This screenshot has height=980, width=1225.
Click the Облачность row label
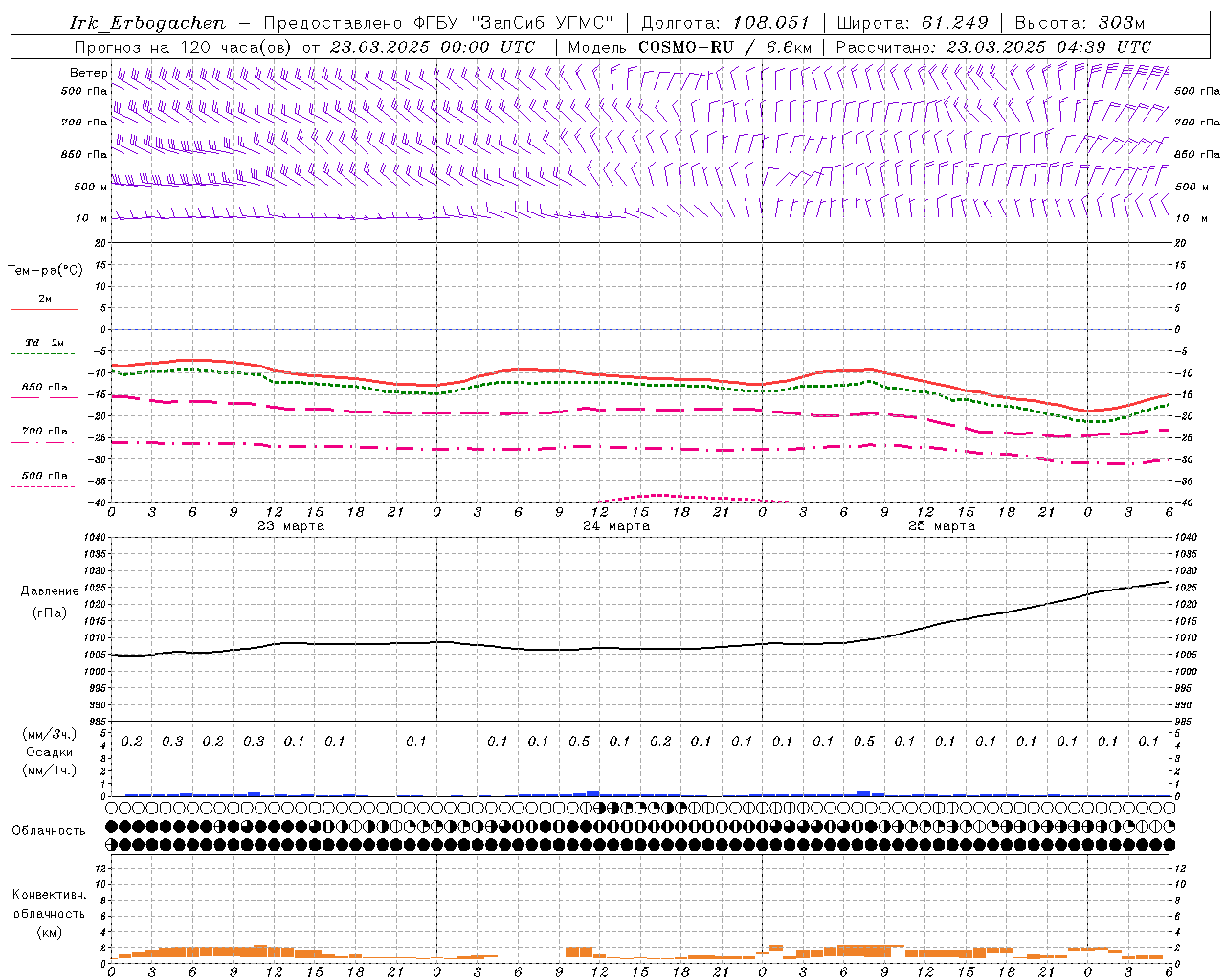point(49,831)
